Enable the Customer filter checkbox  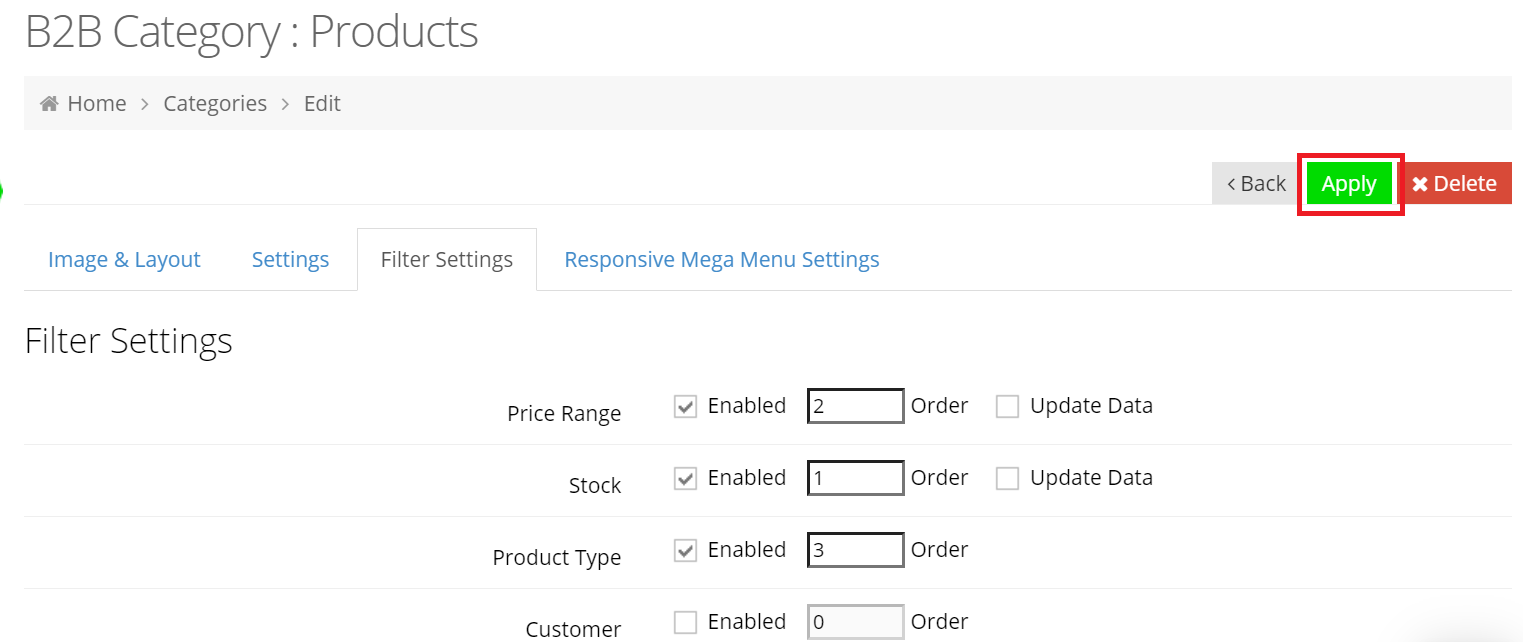click(x=685, y=621)
